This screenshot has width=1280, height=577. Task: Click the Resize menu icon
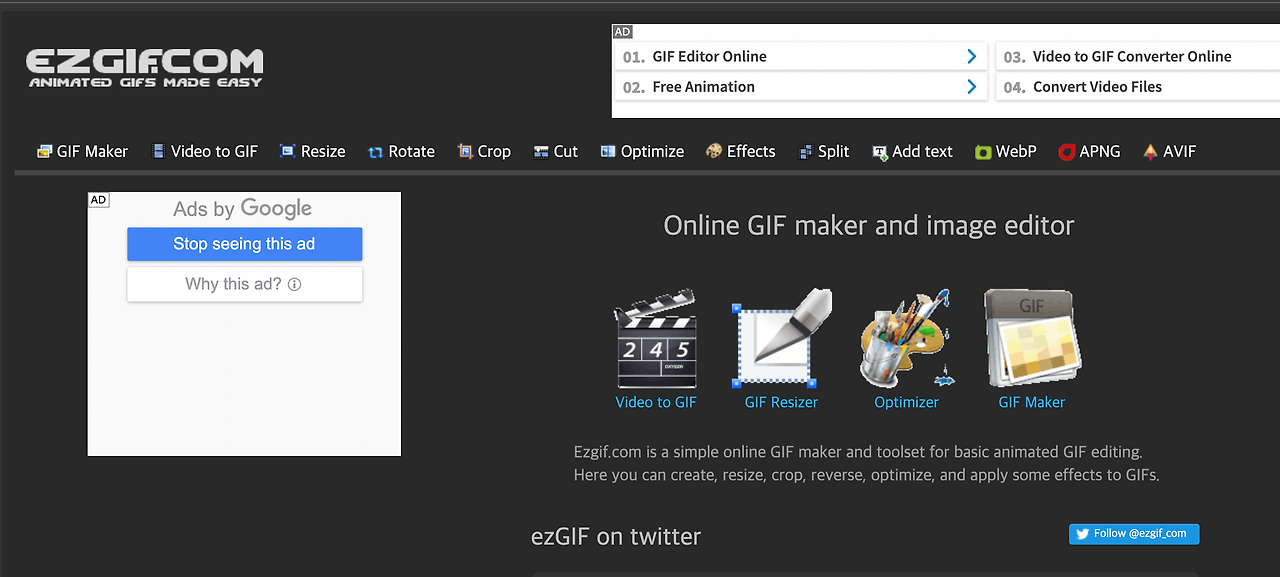point(288,152)
